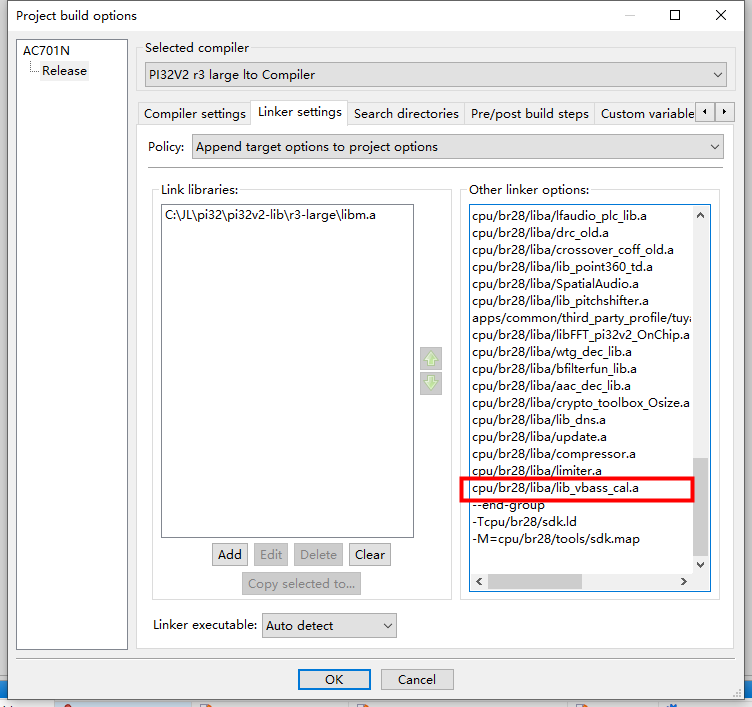The image size is (752, 707).
Task: Click the limiter.a line
Action: tap(537, 471)
